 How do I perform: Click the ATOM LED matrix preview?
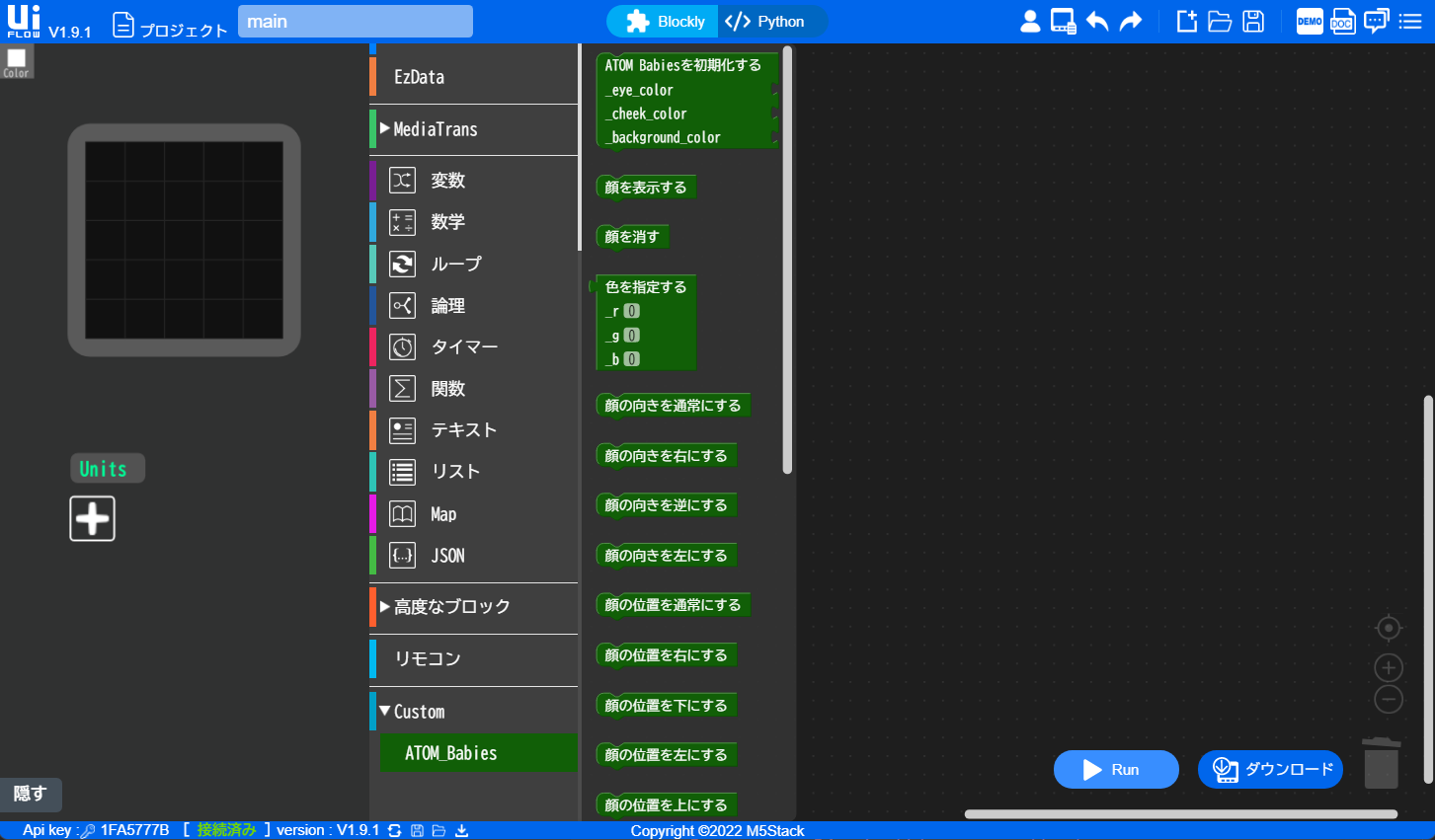click(184, 240)
